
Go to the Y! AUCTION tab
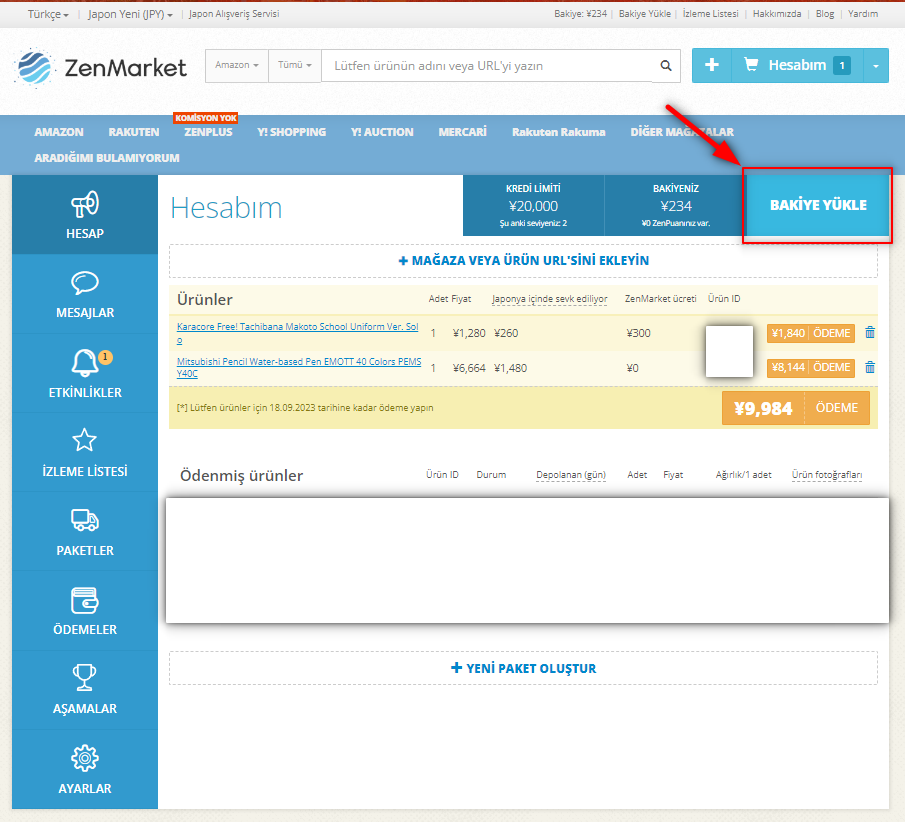382,132
